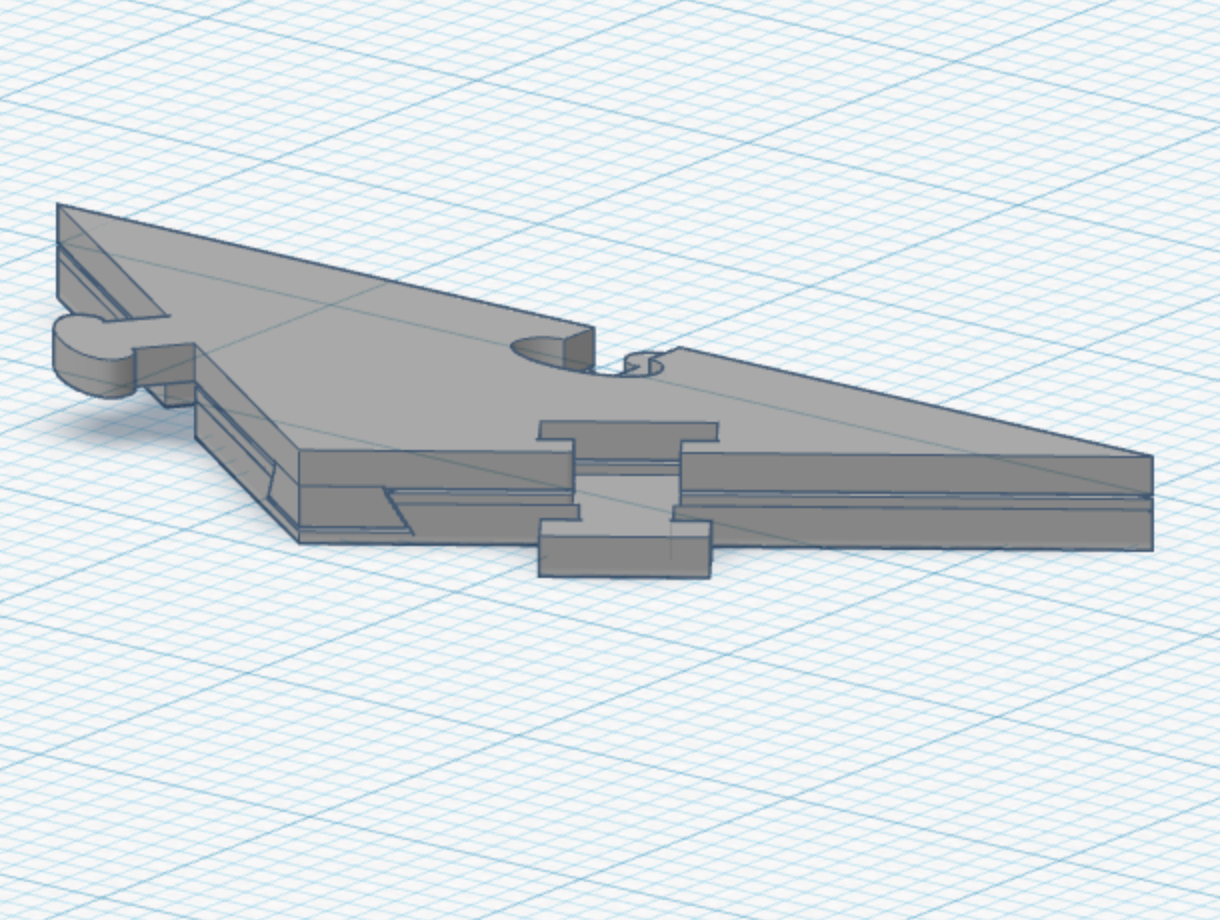Click the small hook beside the cutout
The width and height of the screenshot is (1220, 920).
tap(642, 363)
